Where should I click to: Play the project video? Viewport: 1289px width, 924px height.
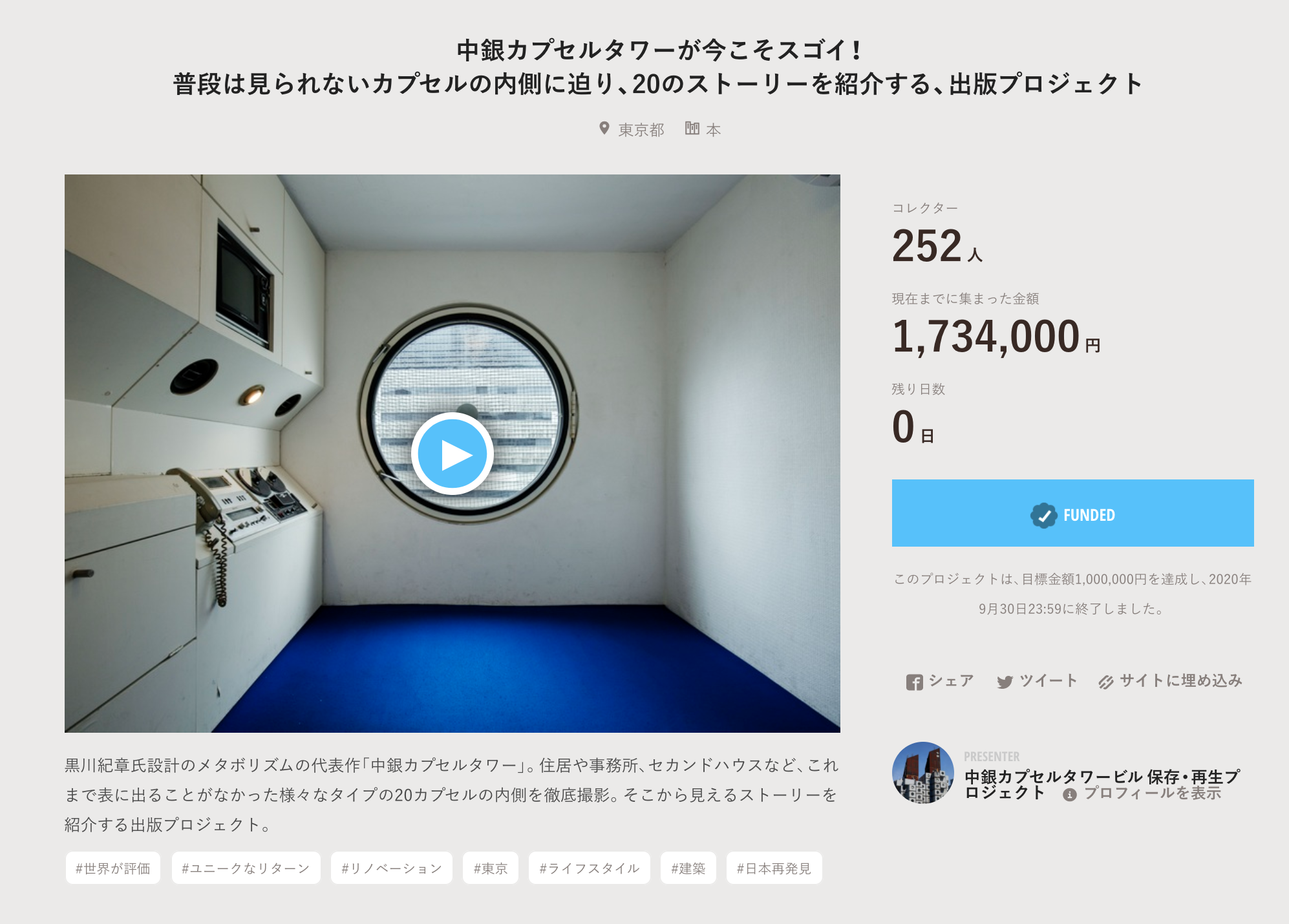[x=453, y=454]
